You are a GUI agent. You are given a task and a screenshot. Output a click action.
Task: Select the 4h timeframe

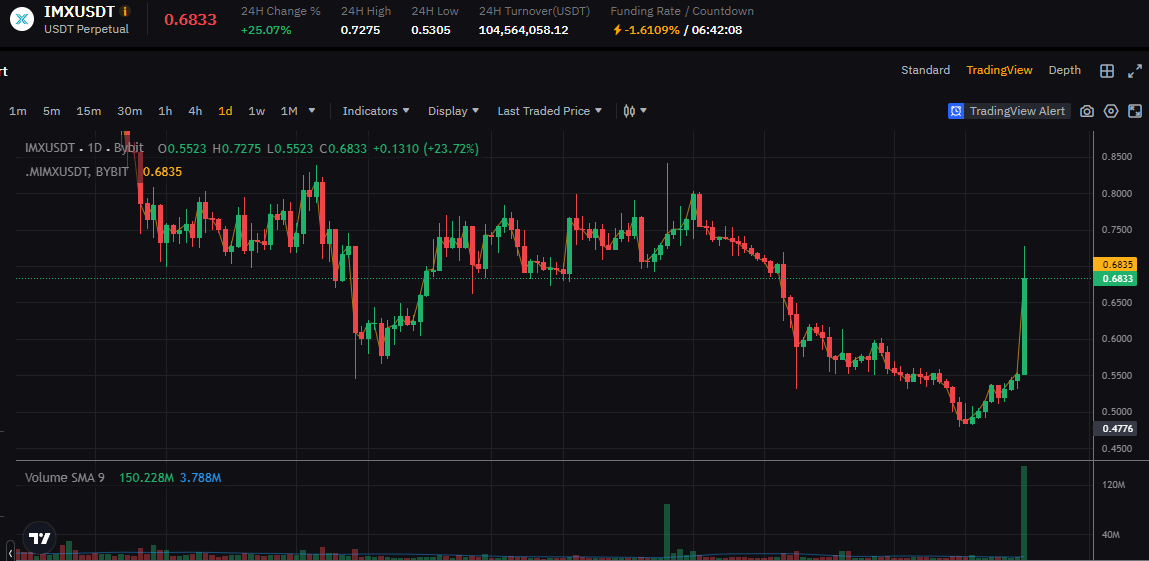click(x=195, y=111)
